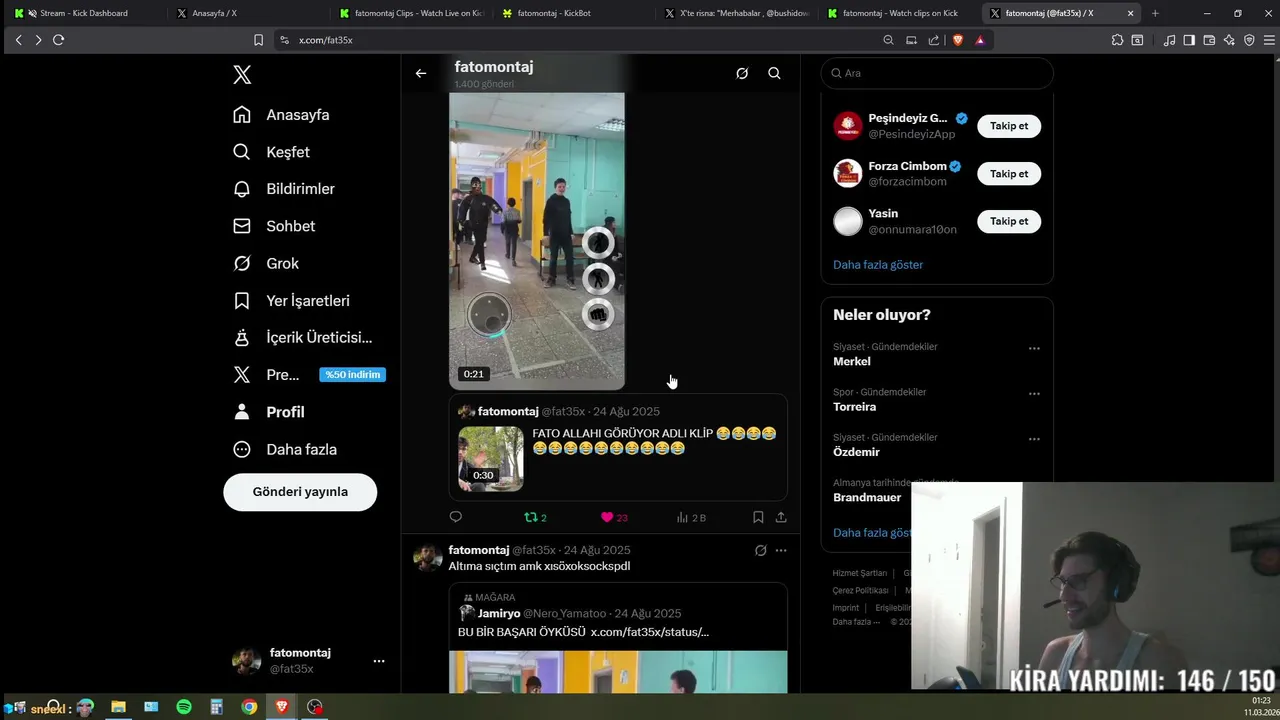Open quoted tweet 0:30 video thumbnail

491,459
